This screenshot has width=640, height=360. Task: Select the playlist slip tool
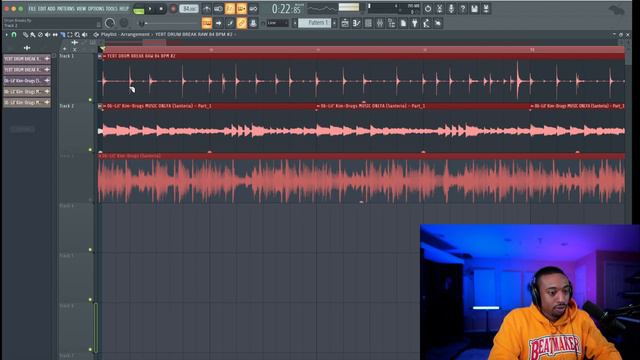coord(55,35)
